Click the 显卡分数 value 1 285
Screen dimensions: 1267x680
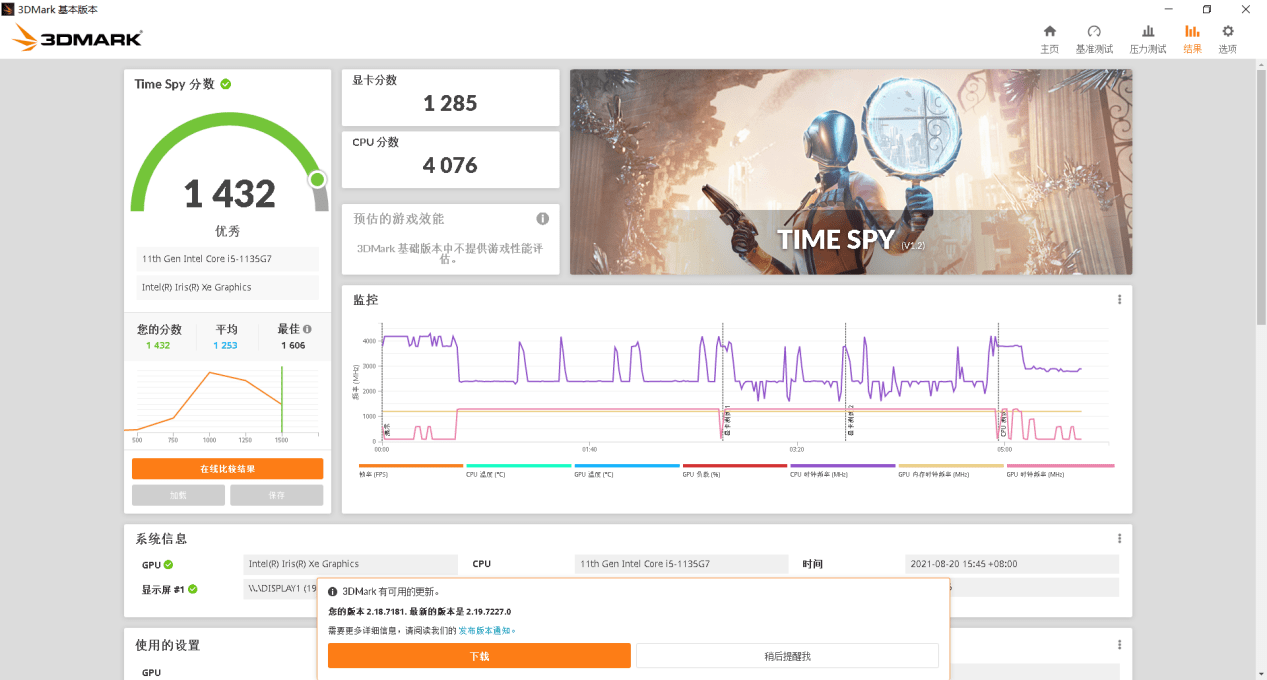coord(451,103)
